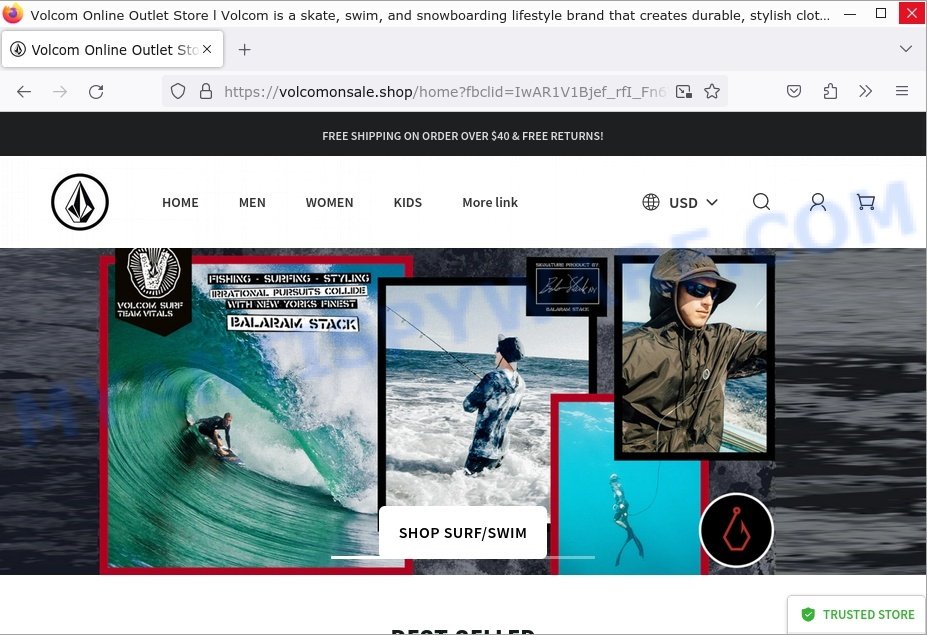Open the extensions puzzle icon
The height and width of the screenshot is (635, 927).
pos(830,91)
